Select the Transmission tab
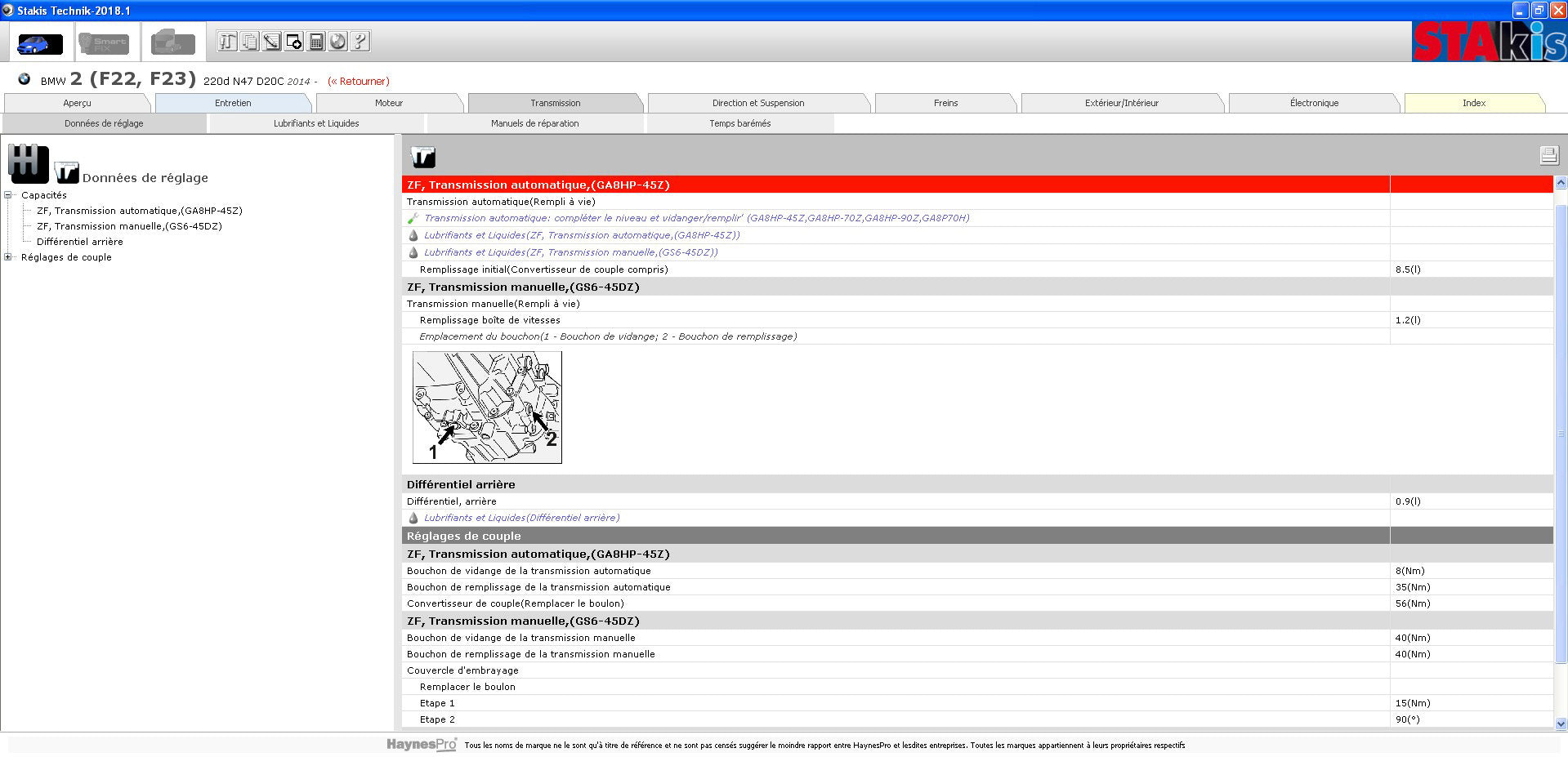 pos(556,103)
